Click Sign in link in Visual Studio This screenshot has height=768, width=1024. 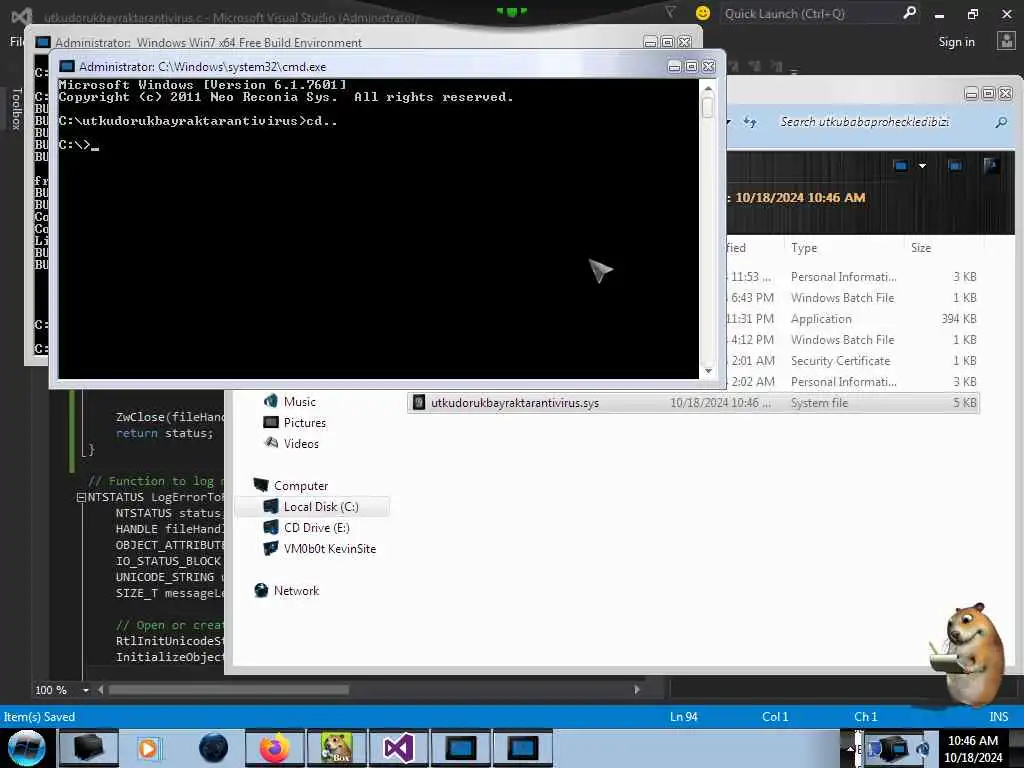pyautogui.click(x=956, y=42)
